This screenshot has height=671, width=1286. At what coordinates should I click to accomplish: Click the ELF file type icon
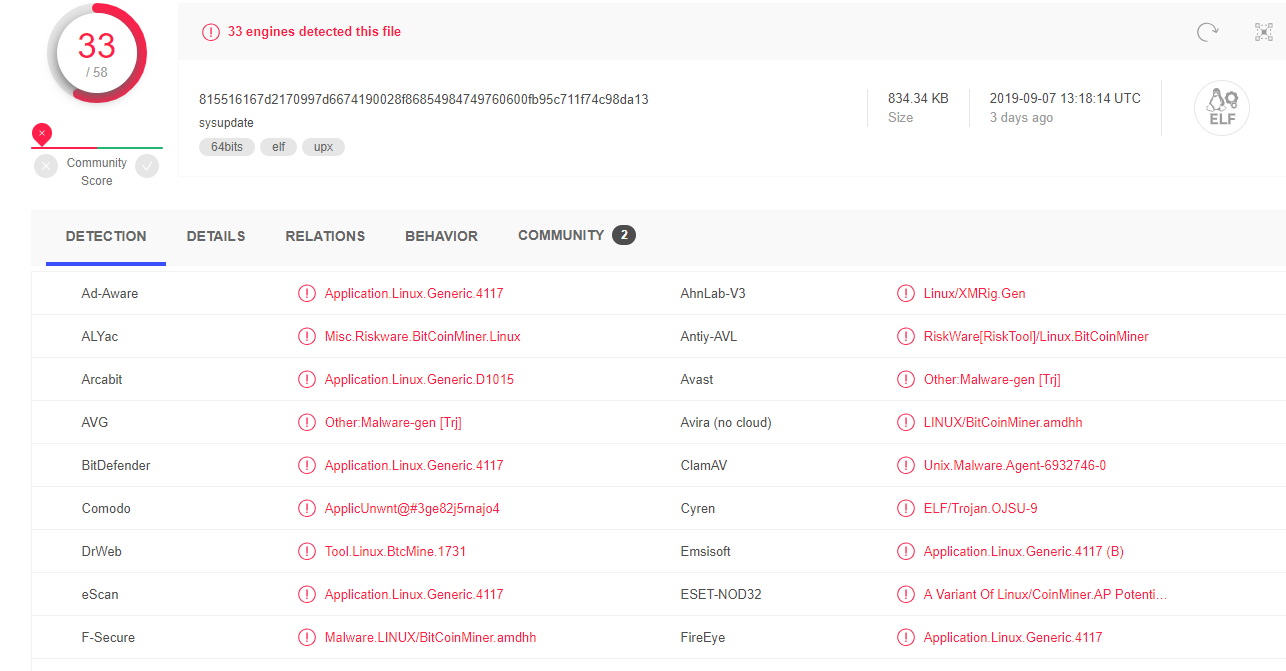[1222, 108]
